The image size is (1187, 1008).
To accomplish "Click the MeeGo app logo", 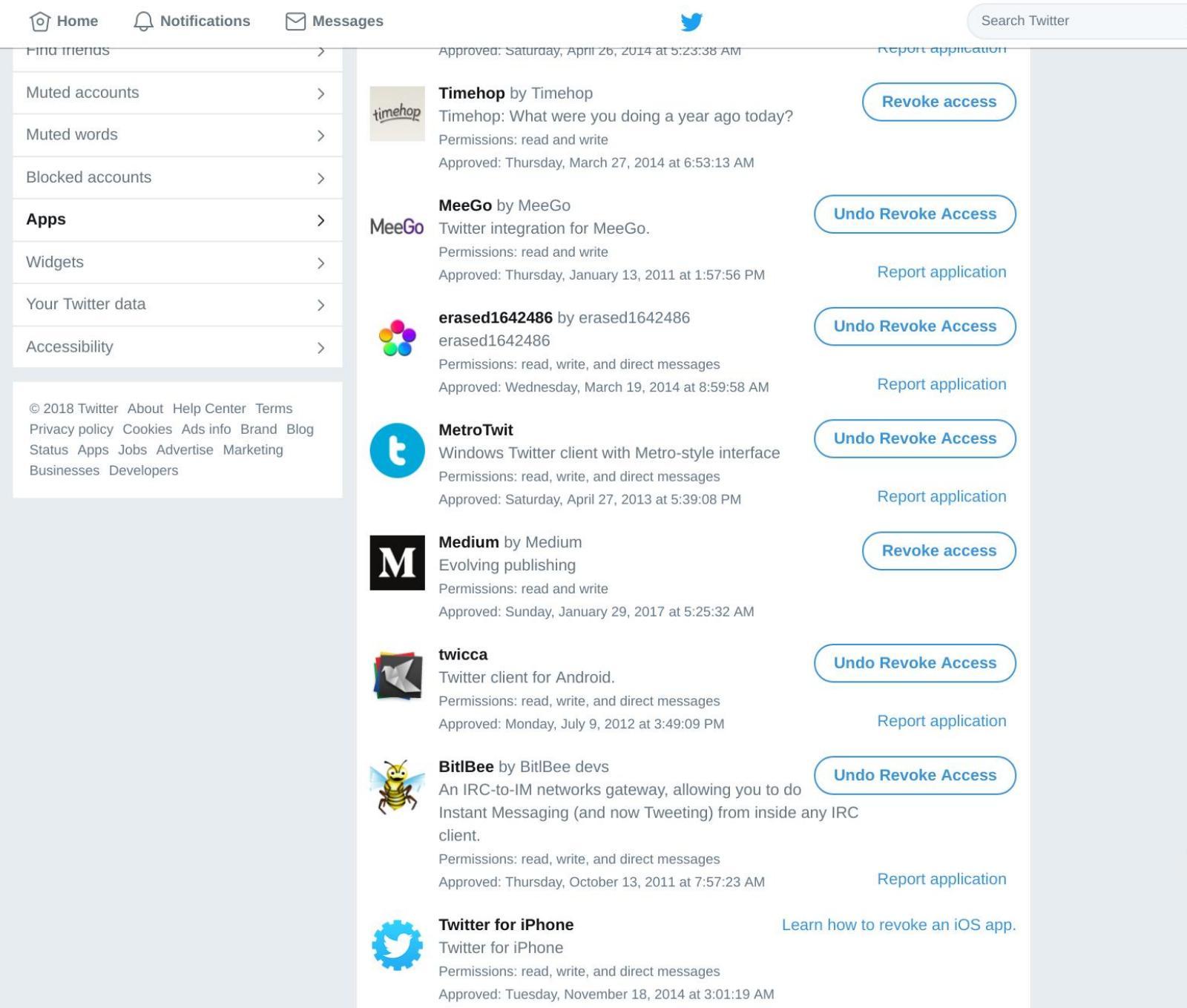I will pyautogui.click(x=398, y=226).
